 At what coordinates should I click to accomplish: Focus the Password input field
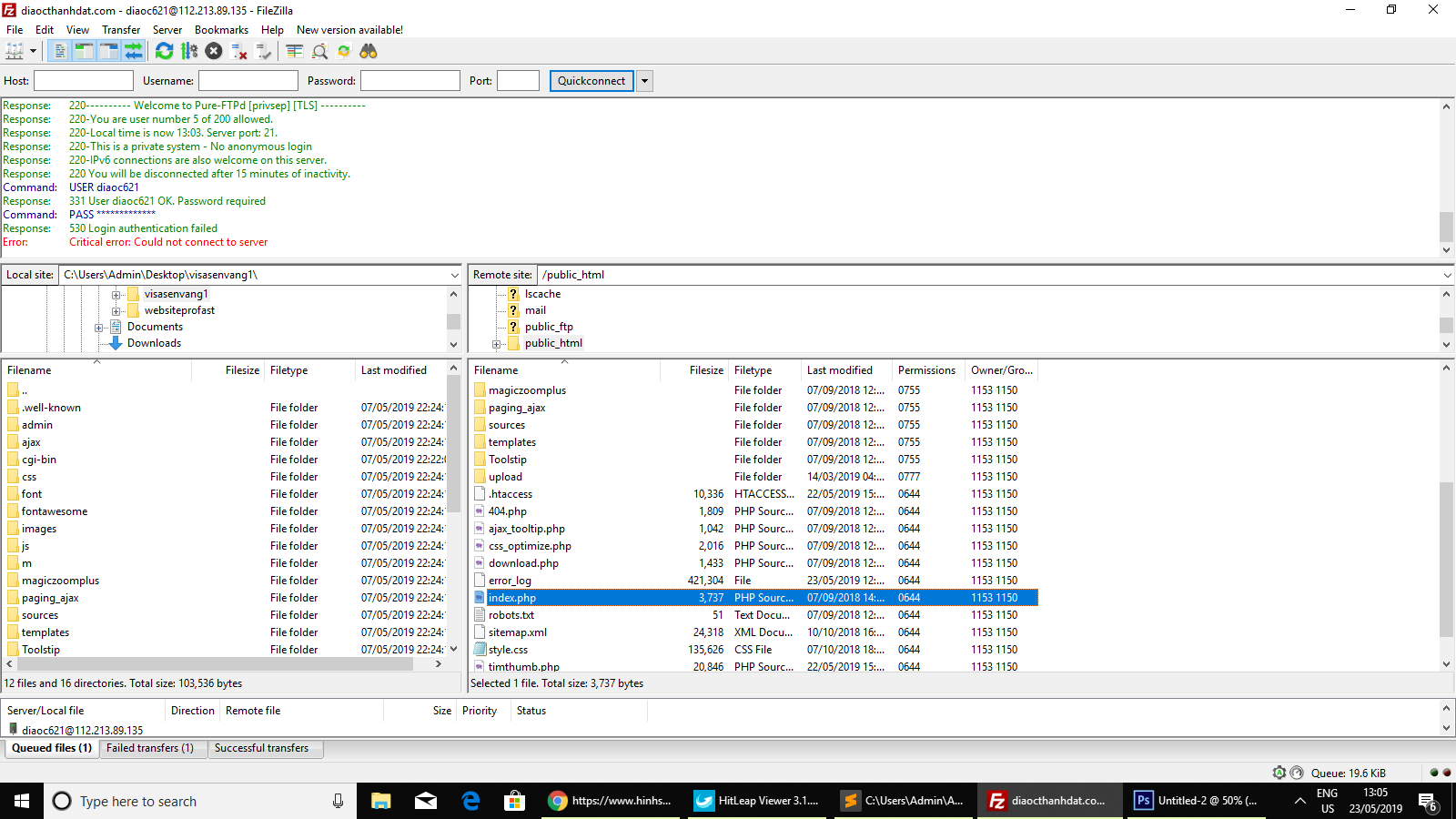[x=410, y=81]
